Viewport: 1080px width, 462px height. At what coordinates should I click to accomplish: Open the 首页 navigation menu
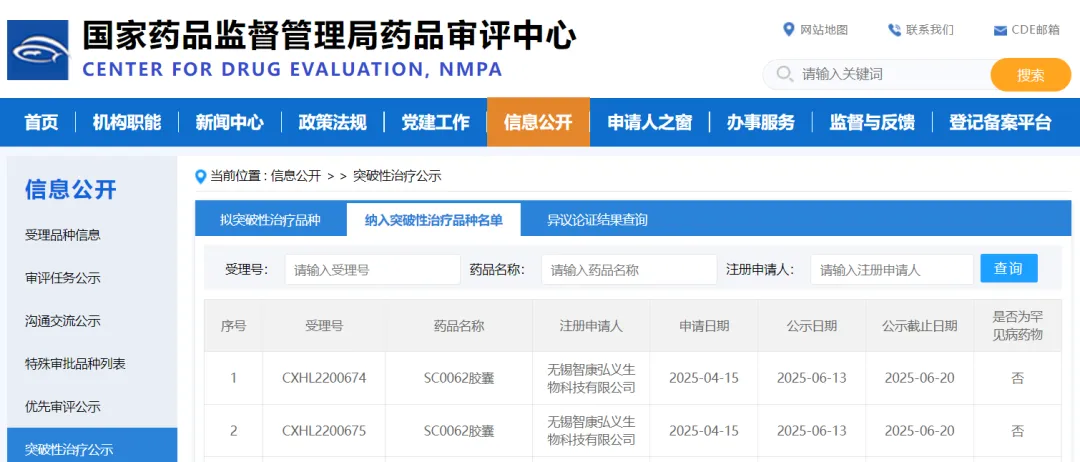(x=41, y=123)
